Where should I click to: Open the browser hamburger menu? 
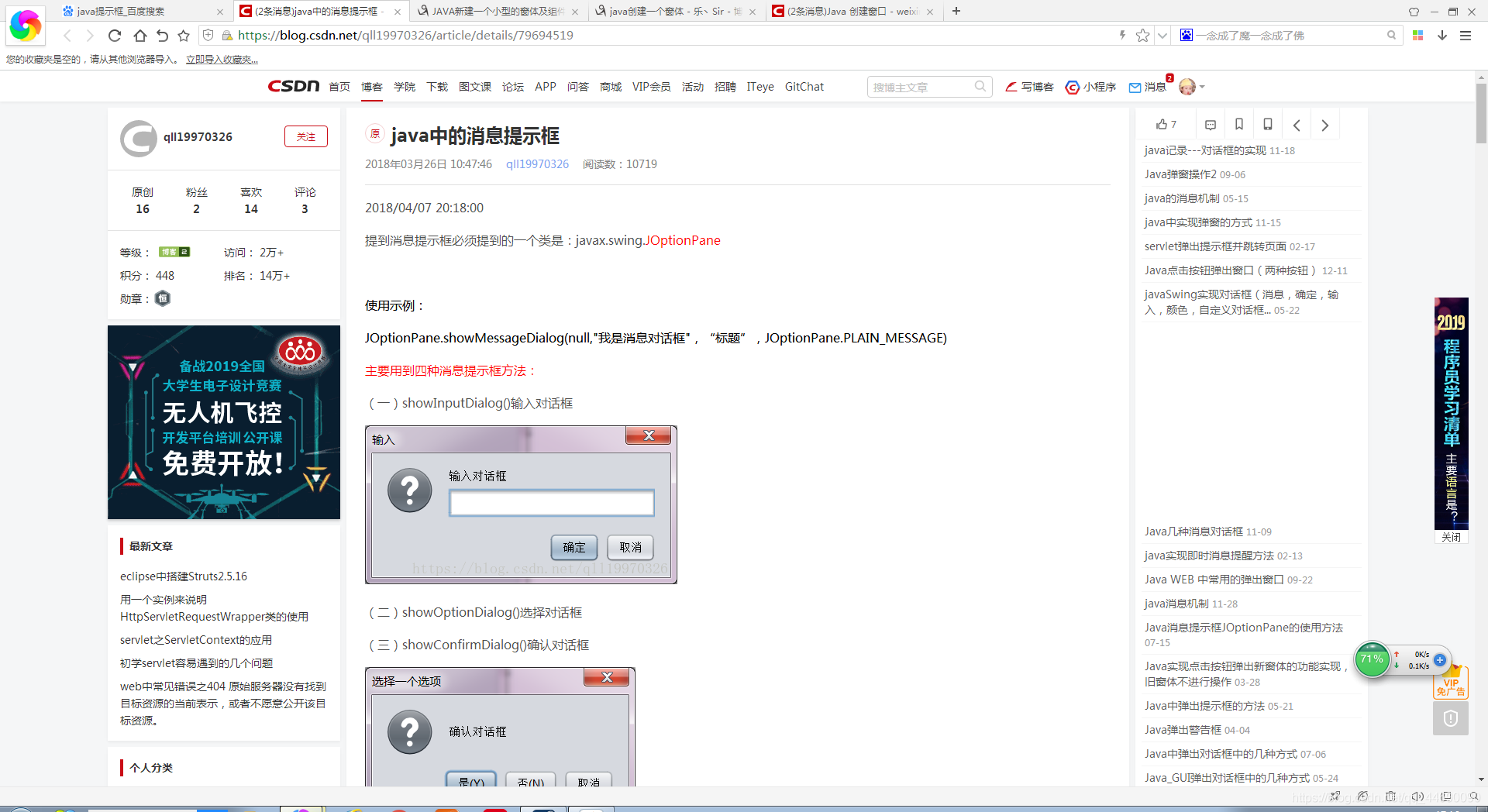click(x=1466, y=35)
